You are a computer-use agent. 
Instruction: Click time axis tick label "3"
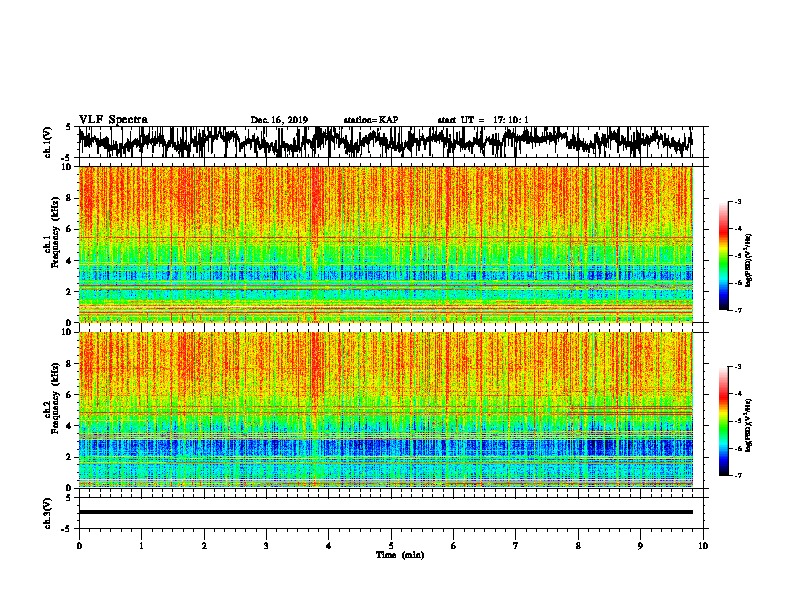(266, 546)
